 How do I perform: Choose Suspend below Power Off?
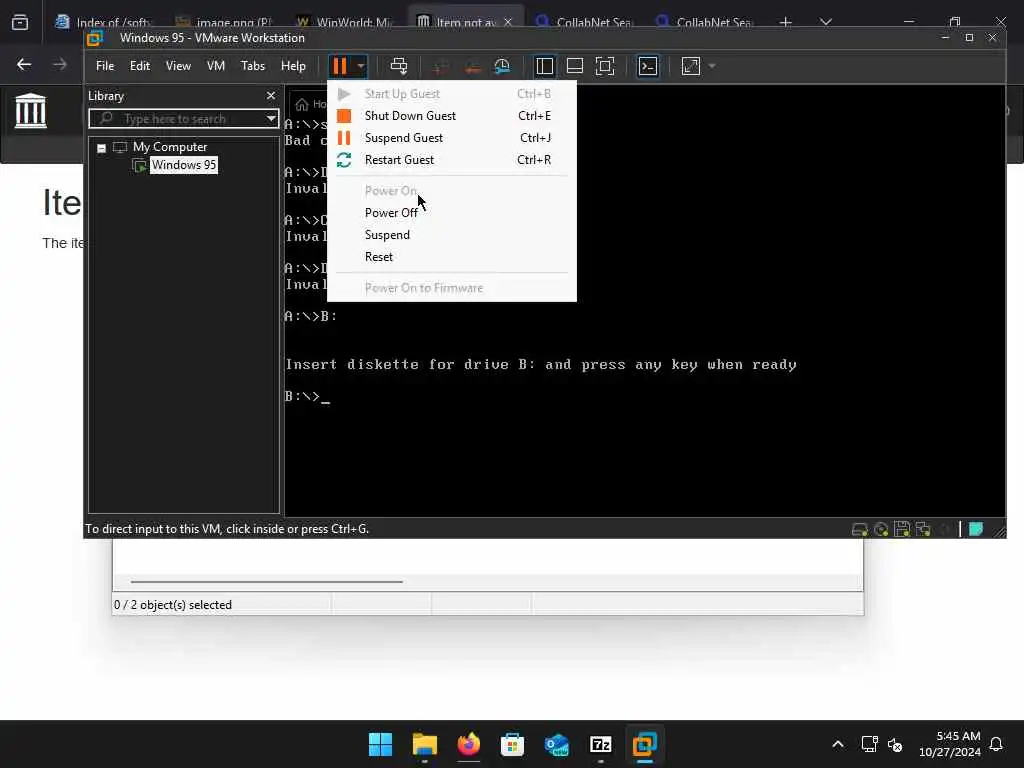pos(451,235)
